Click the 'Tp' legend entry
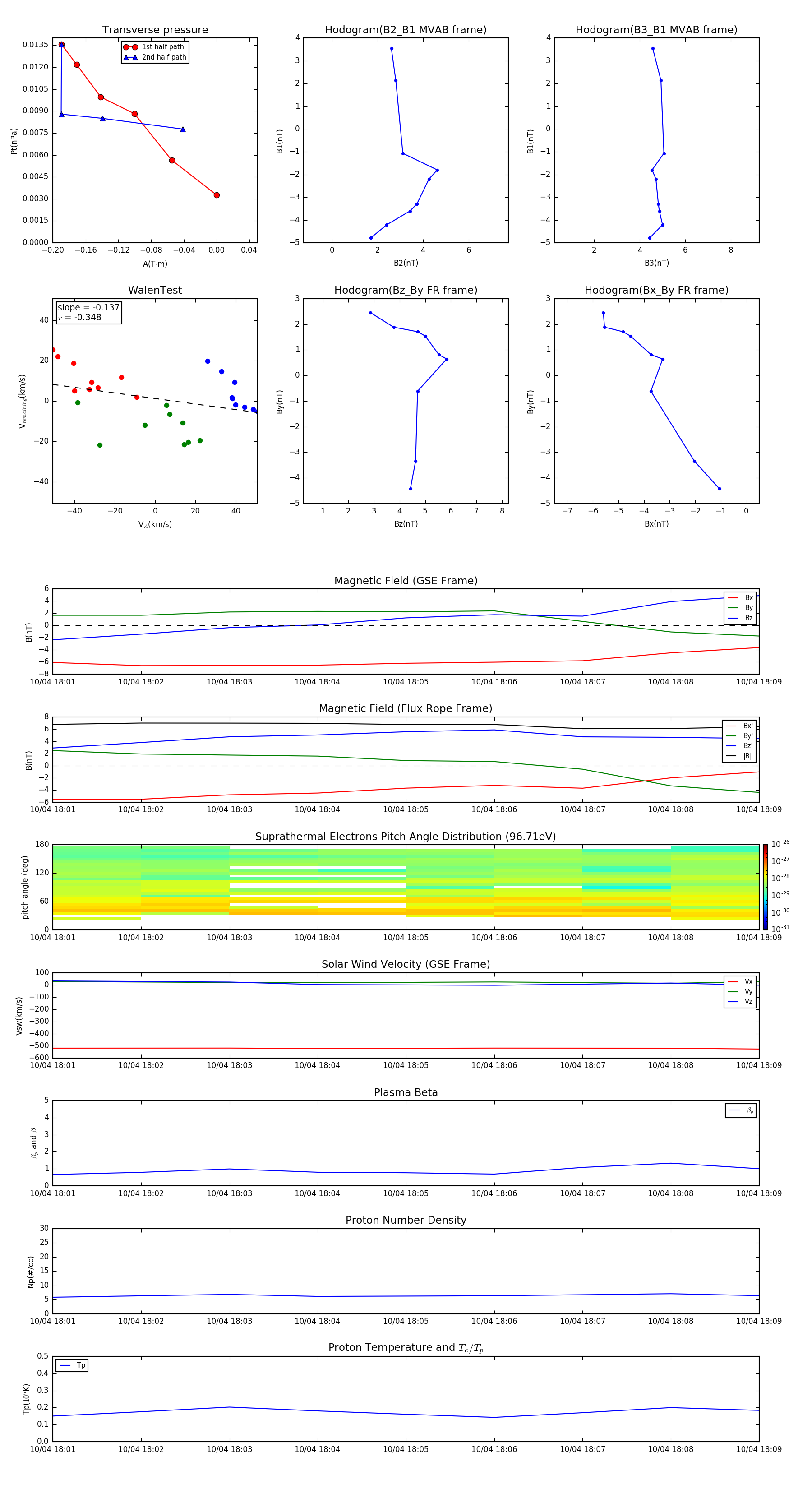Image resolution: width=812 pixels, height=1489 pixels. 72,1365
